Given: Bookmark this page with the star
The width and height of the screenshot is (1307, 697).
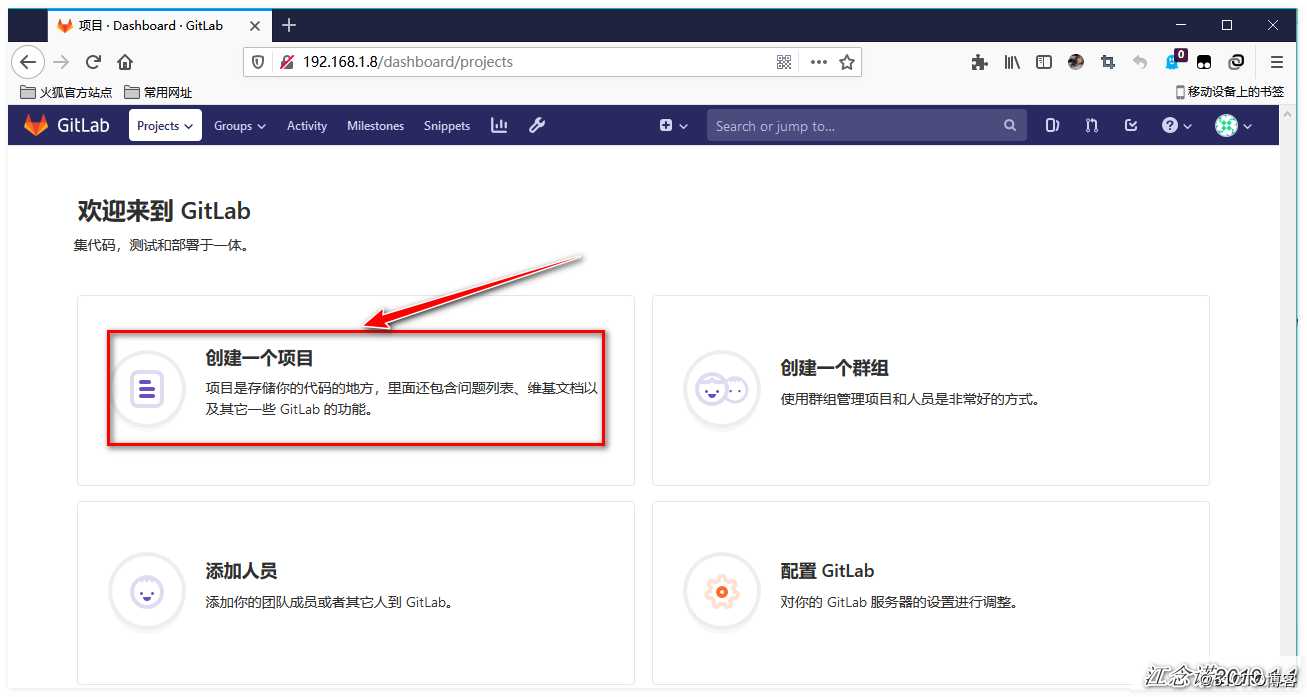Looking at the screenshot, I should click(847, 62).
